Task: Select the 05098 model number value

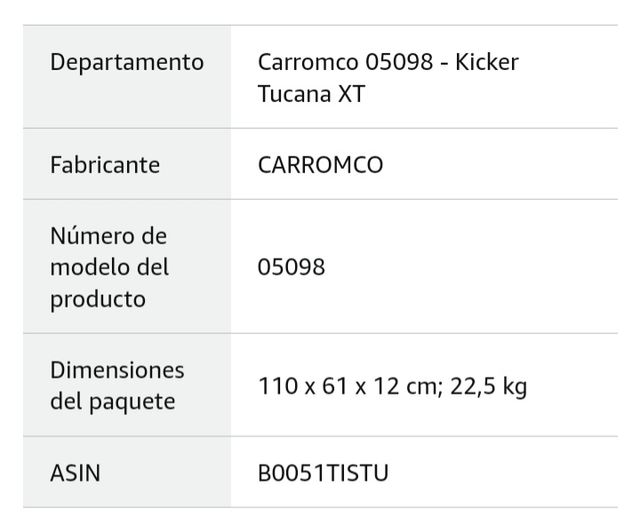Action: click(291, 267)
